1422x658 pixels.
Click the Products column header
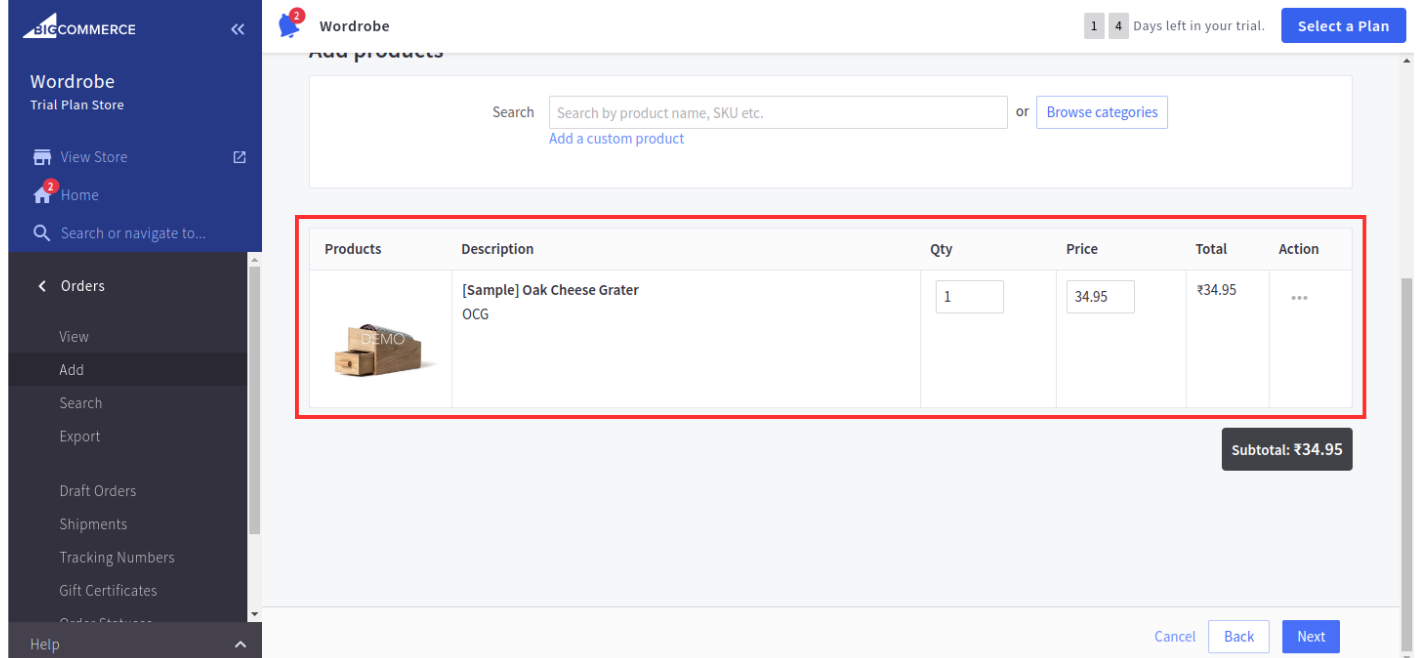pos(353,249)
